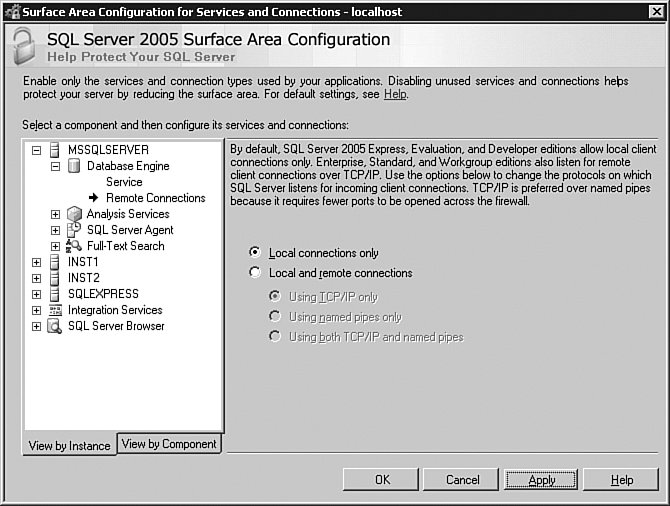Select the Full-Text Search label
The width and height of the screenshot is (670, 506).
click(126, 246)
